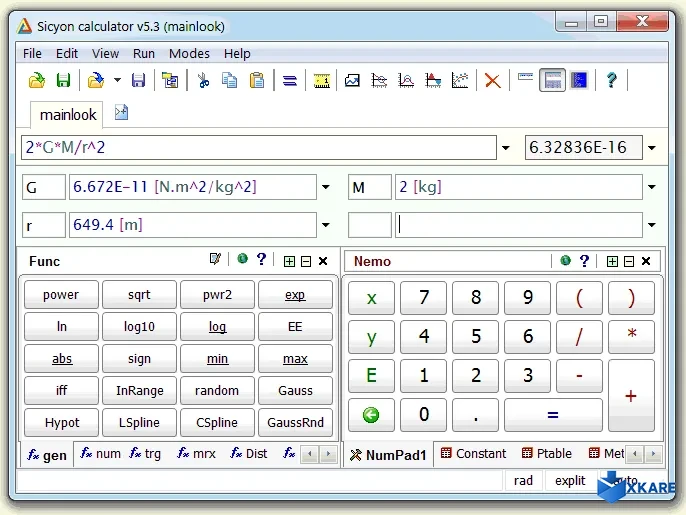Click the blue floppy disk save icon

coord(138,81)
